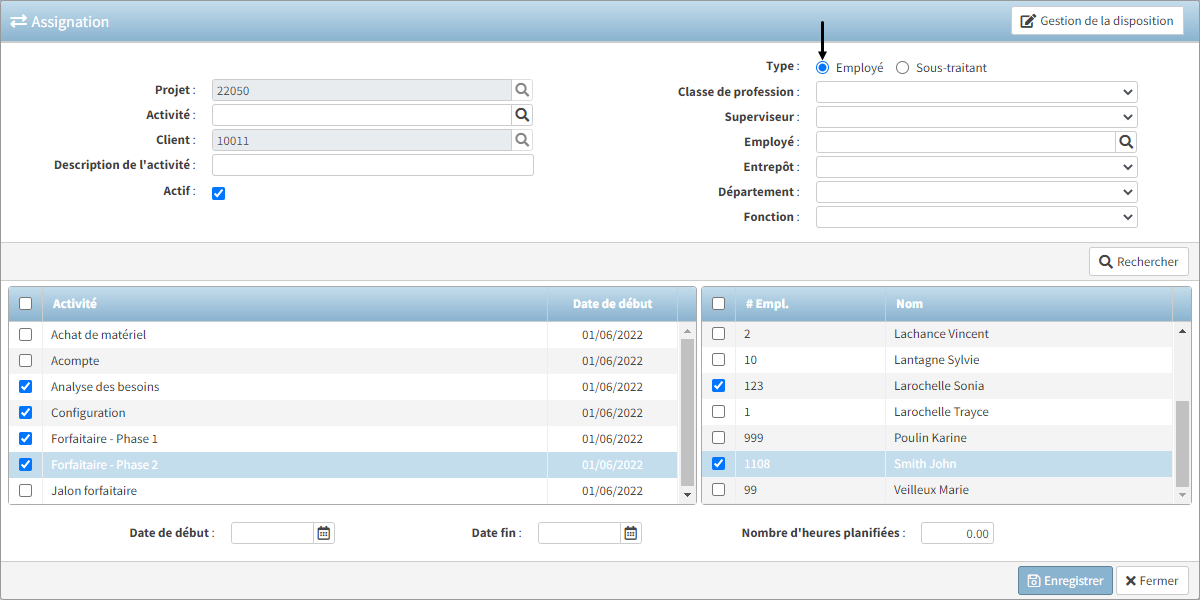Select all employees via header checkbox
The width and height of the screenshot is (1200, 600).
click(x=719, y=304)
